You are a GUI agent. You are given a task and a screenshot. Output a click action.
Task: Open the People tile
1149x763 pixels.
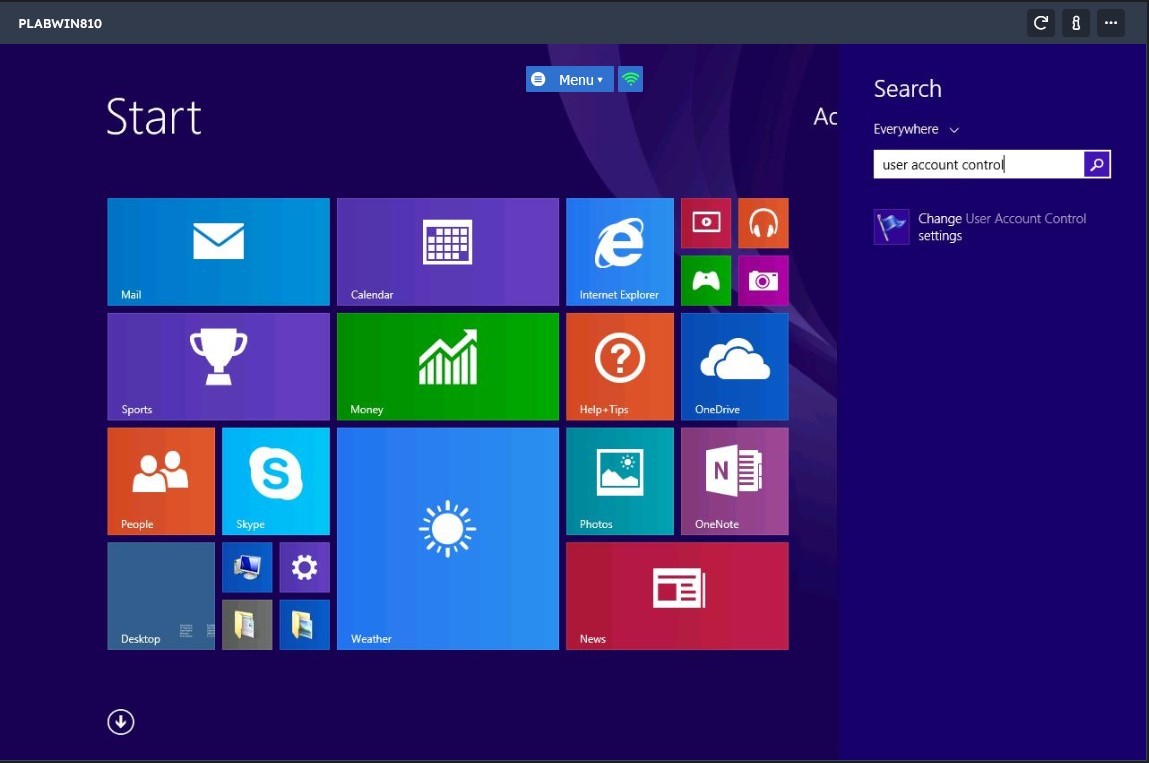pyautogui.click(x=161, y=482)
